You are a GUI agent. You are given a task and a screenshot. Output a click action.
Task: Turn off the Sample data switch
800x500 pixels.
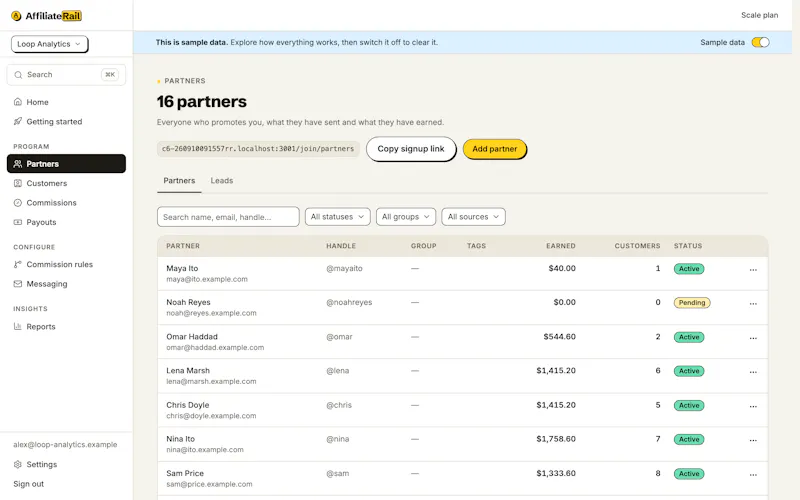click(x=760, y=42)
